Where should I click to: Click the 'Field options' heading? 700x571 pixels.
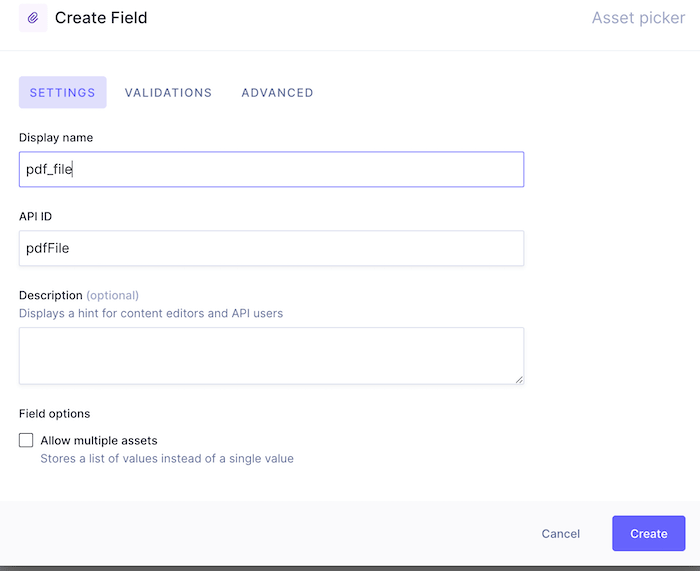coord(54,414)
